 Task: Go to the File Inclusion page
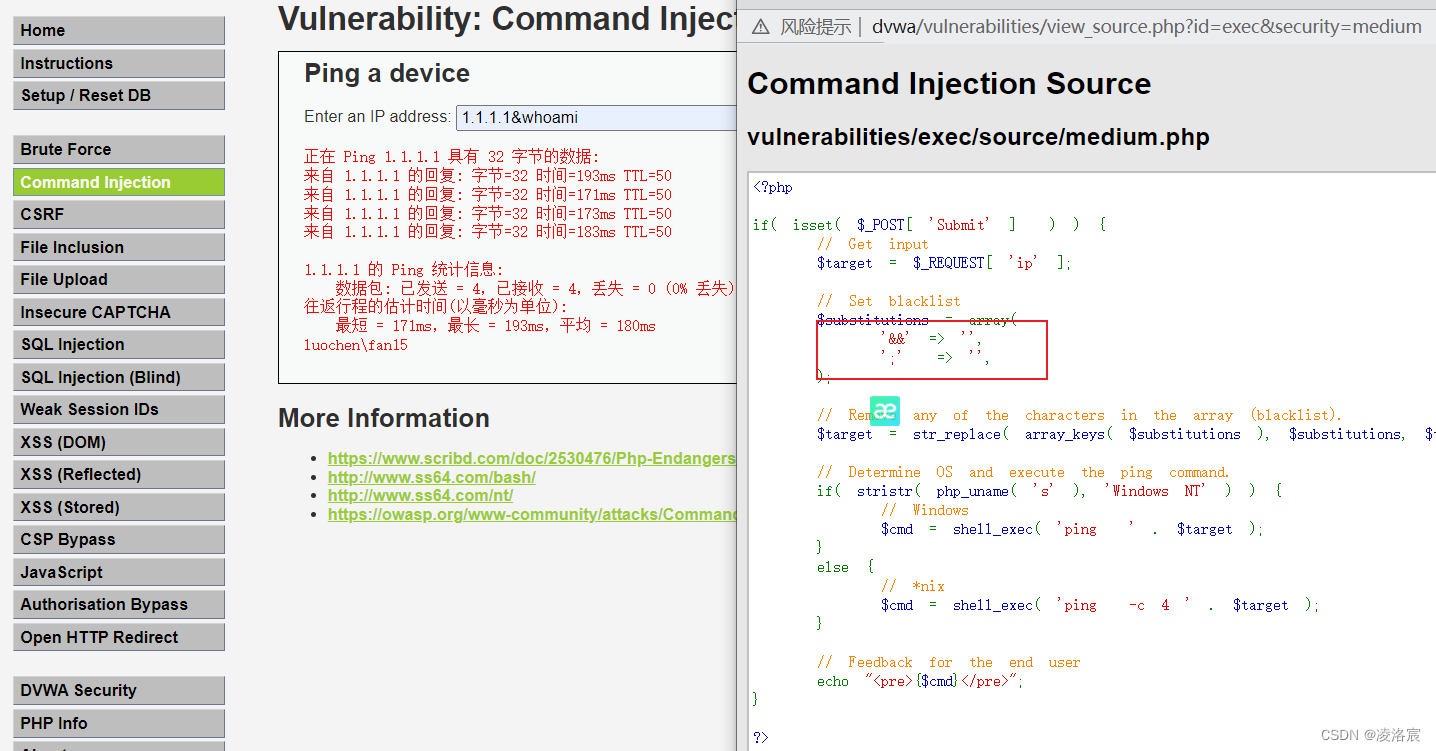tap(118, 246)
